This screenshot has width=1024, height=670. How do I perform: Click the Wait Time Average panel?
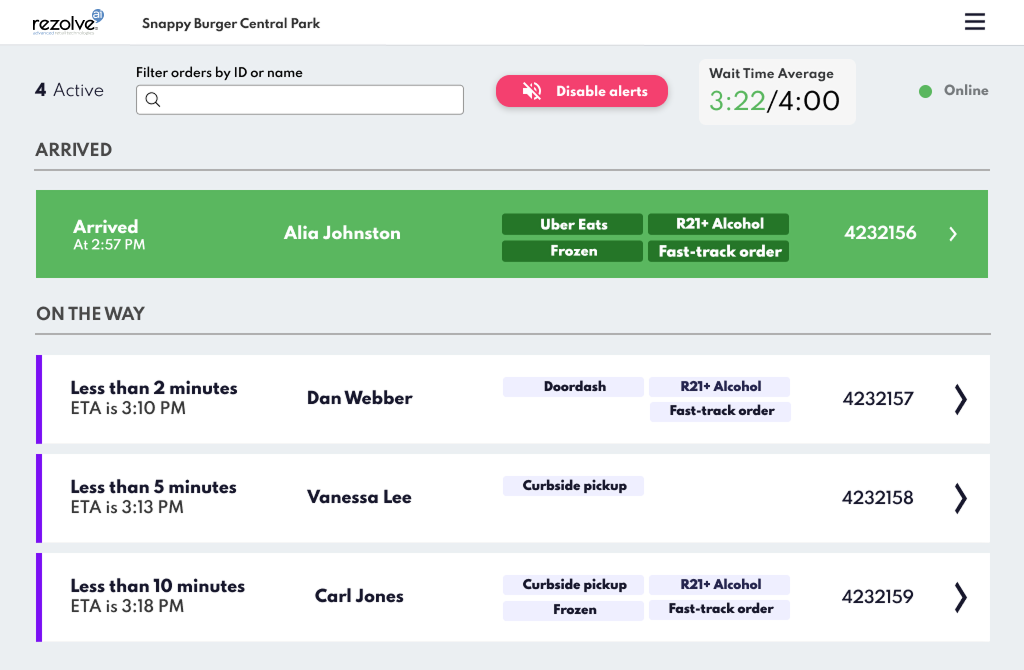[776, 91]
